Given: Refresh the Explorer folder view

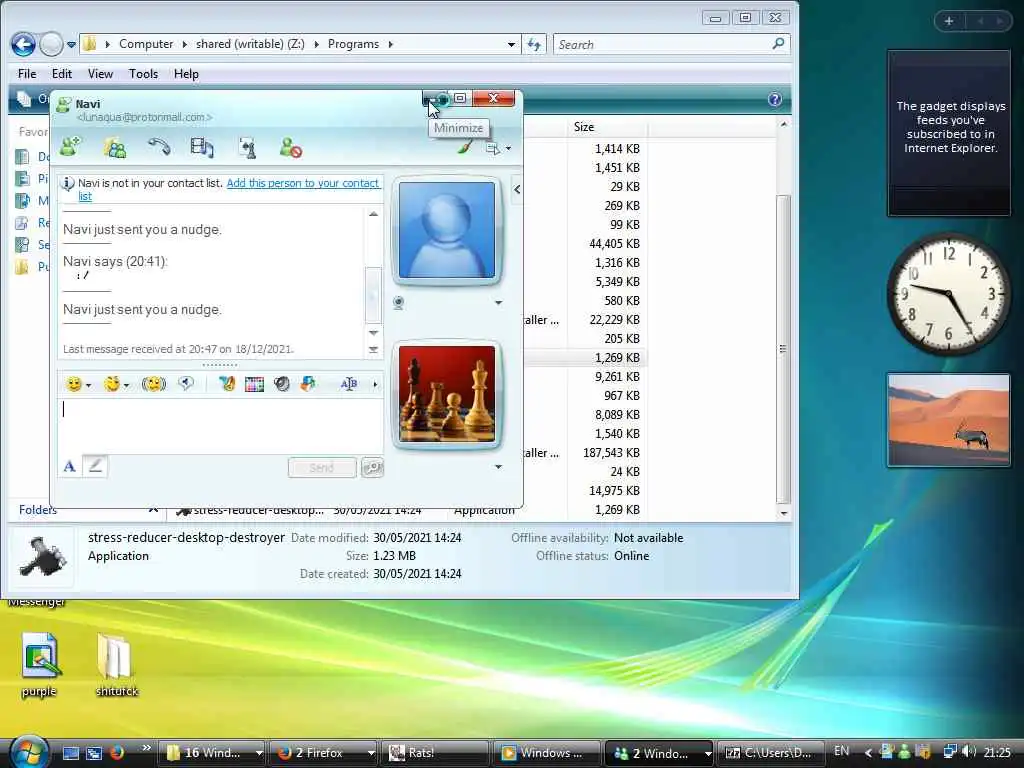Looking at the screenshot, I should (534, 44).
